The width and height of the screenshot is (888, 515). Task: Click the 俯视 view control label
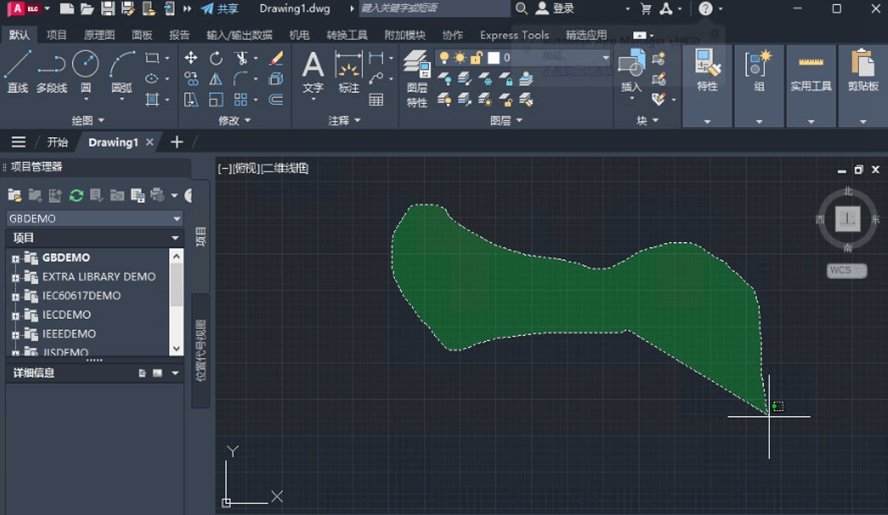coord(246,168)
